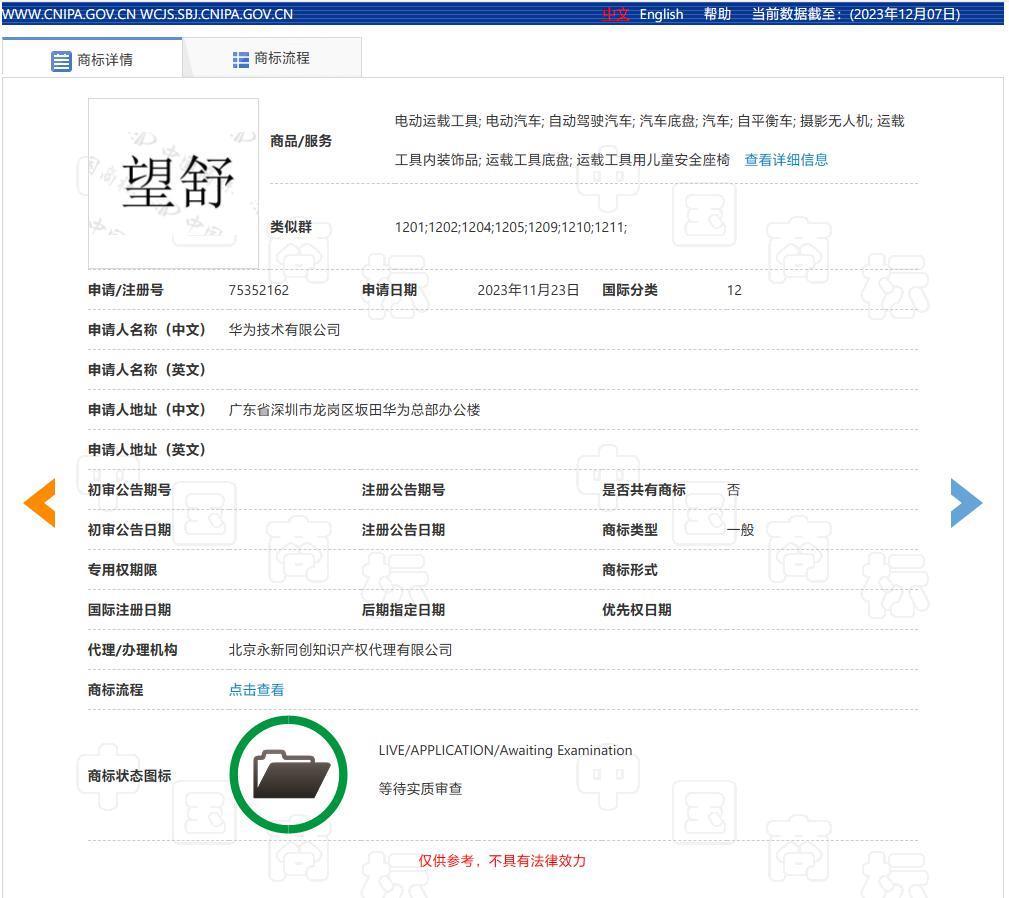
Task: Click the LIVE/APPLICATION/Awaiting Examination status text
Action: point(506,750)
